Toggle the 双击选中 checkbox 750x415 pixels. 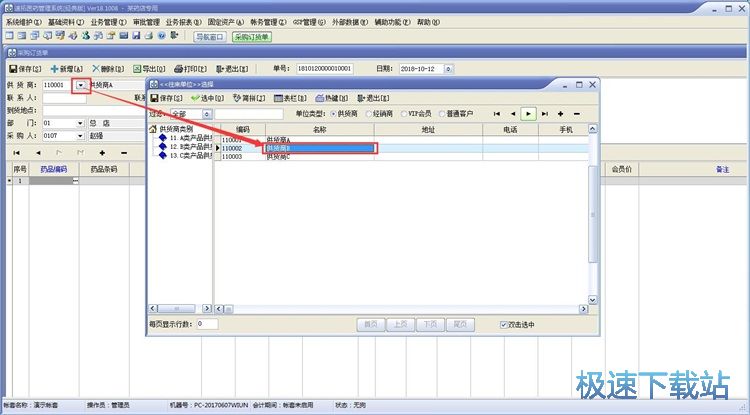503,325
